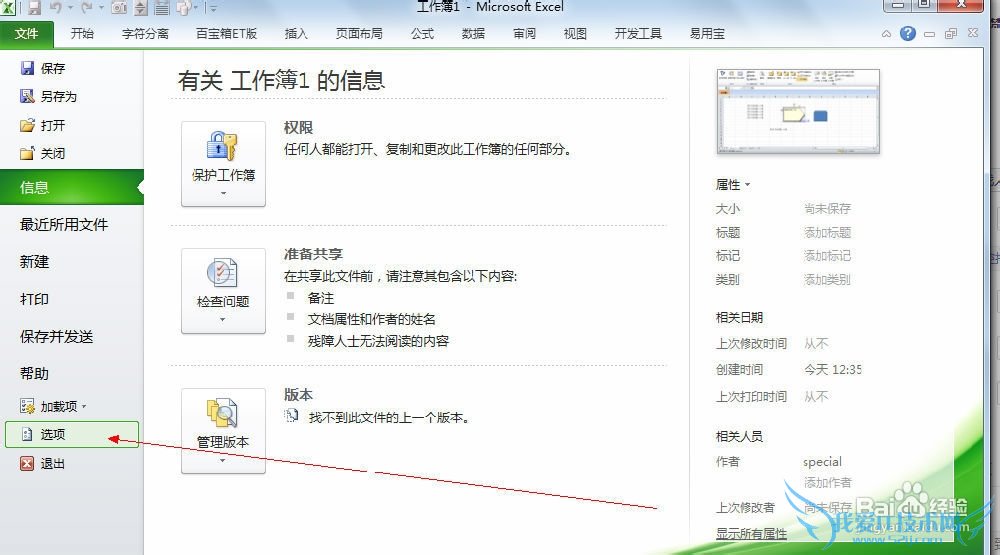Click the 加载项 add-ins icon
1000x555 pixels.
pos(27,406)
